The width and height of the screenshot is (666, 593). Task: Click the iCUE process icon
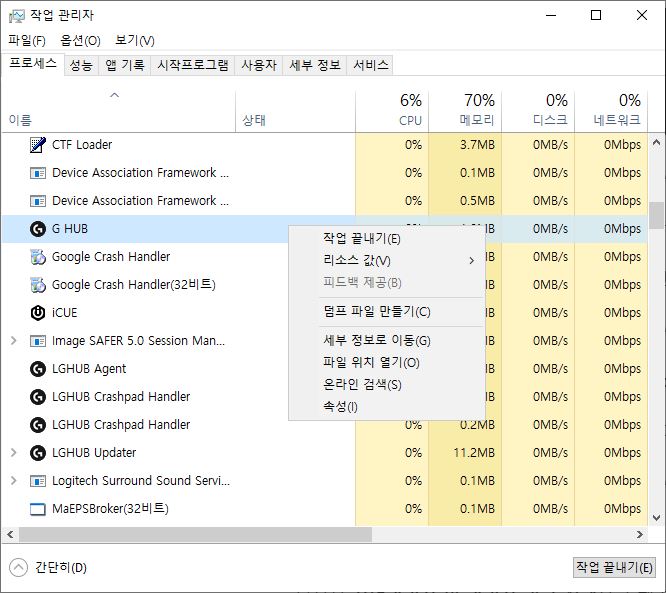pos(38,313)
